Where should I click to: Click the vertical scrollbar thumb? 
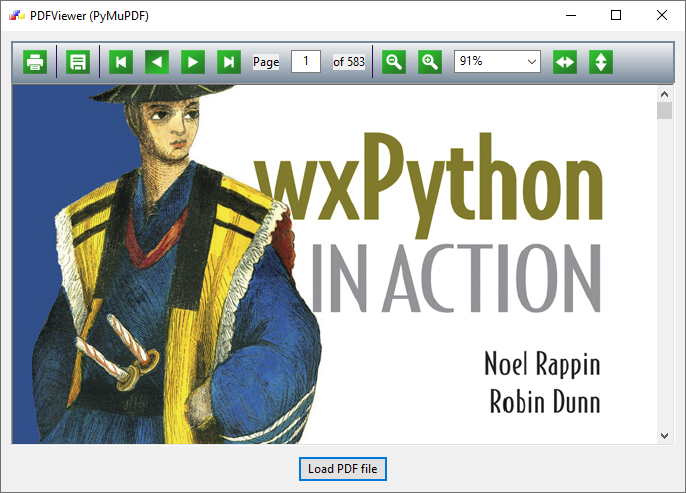(665, 111)
